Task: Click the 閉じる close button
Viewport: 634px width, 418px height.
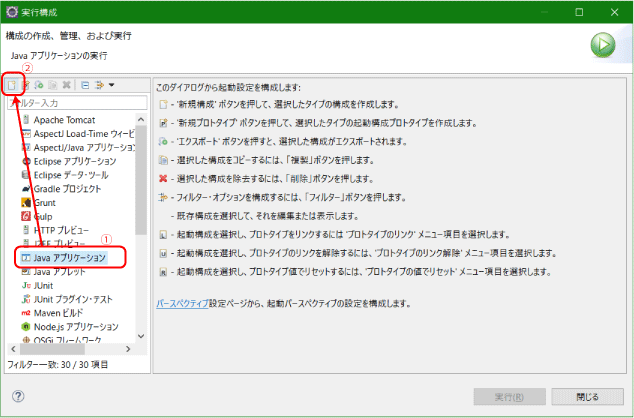Action: [588, 397]
